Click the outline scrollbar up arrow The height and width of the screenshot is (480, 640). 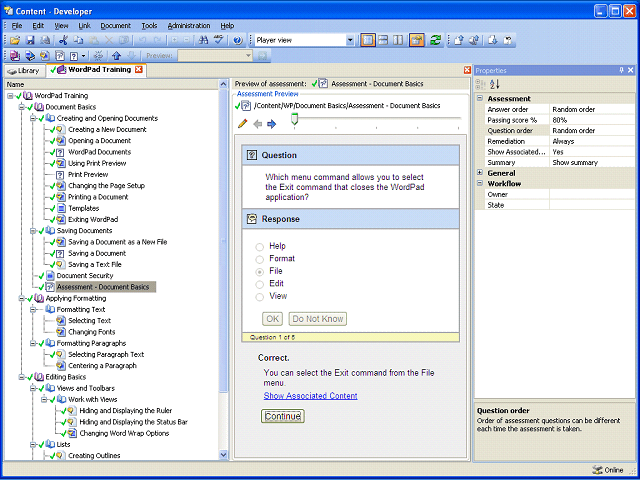(x=223, y=84)
